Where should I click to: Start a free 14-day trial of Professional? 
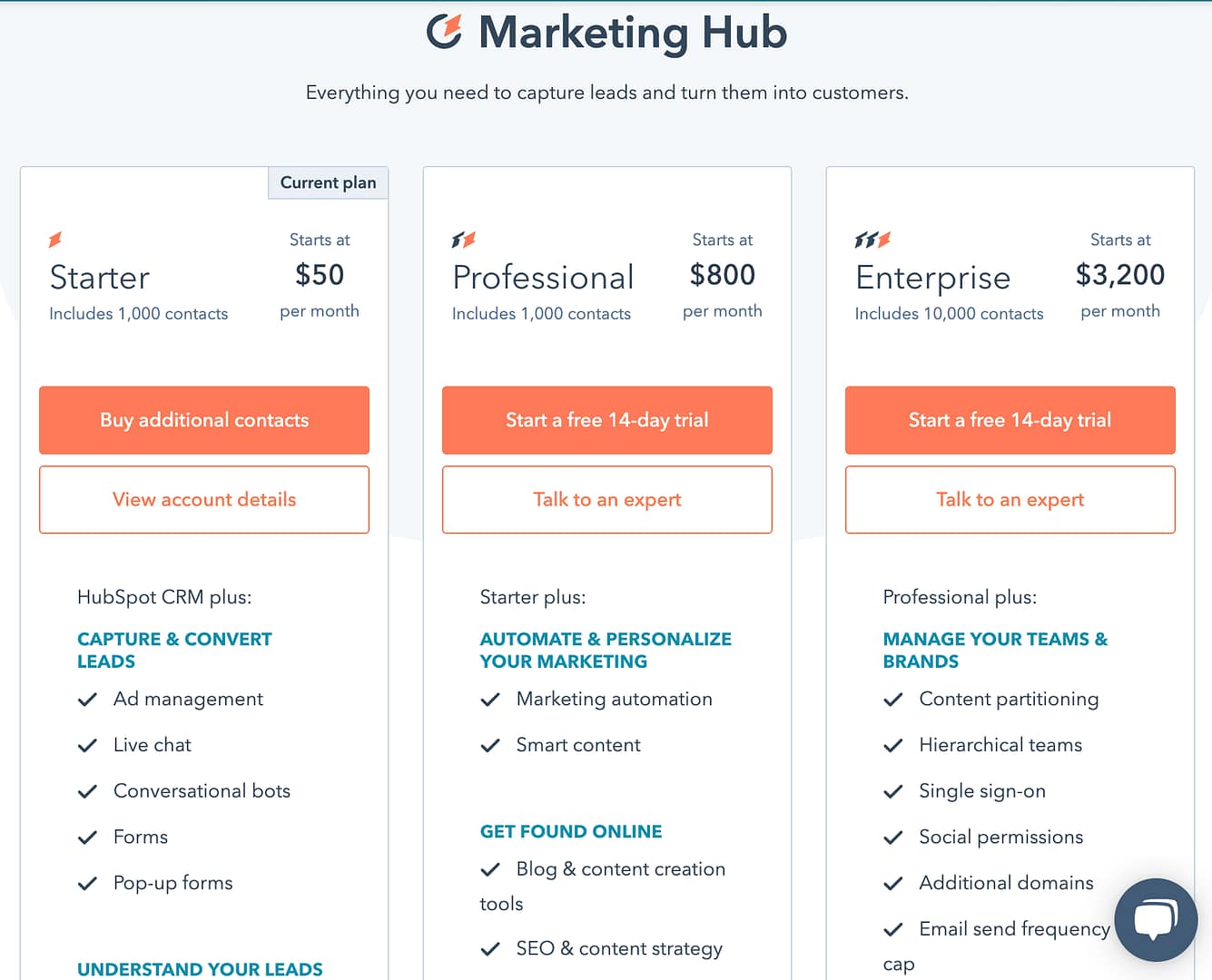click(x=606, y=420)
